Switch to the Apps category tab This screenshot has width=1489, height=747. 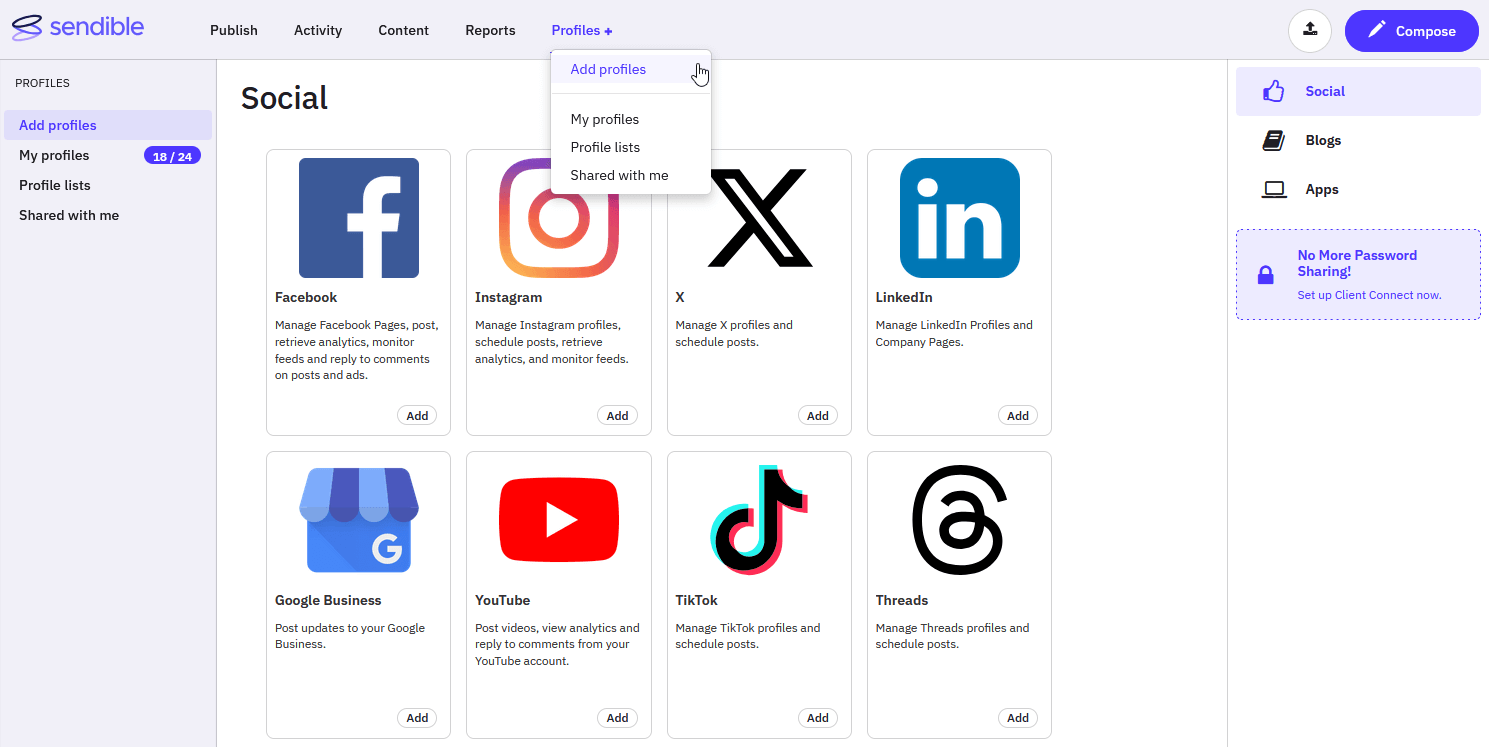[1358, 189]
